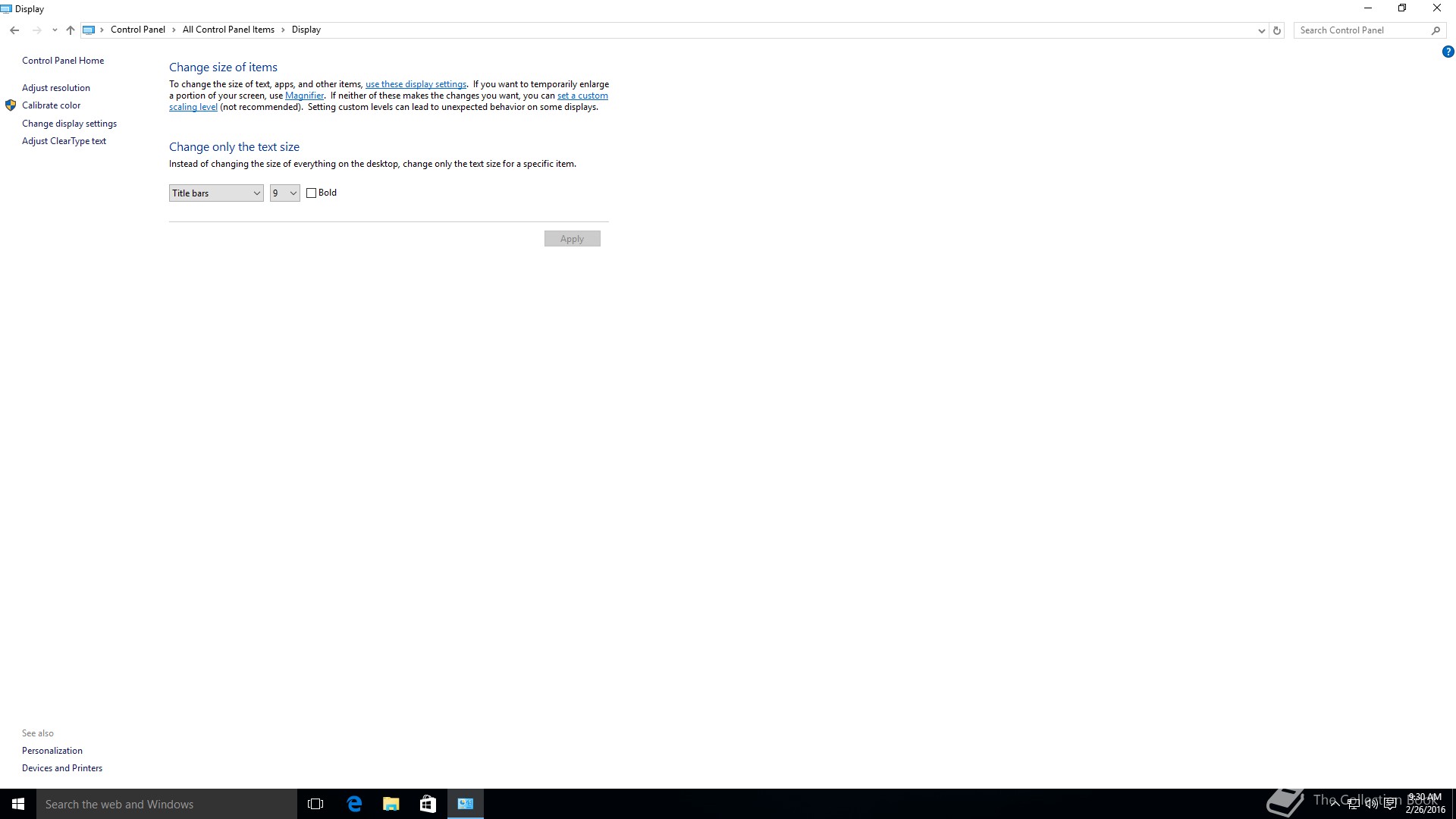
Task: Open the Magnifier link
Action: 304,96
